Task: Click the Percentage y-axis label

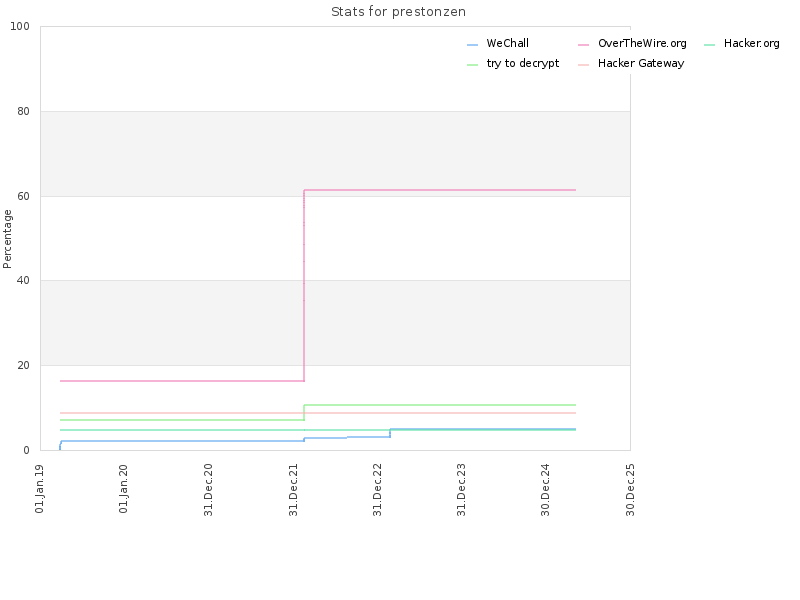Action: (7, 239)
